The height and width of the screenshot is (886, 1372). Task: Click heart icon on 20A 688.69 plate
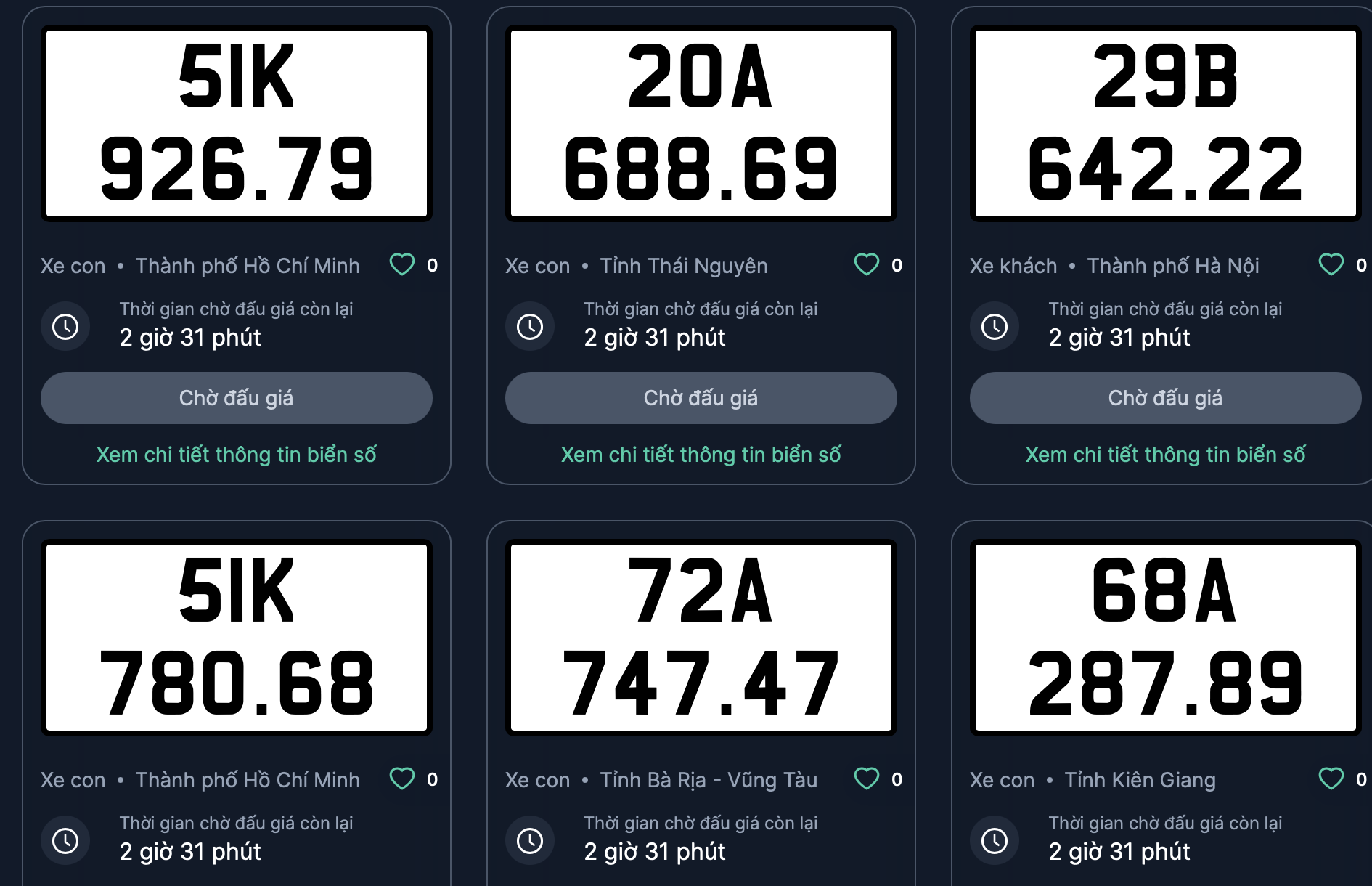[x=867, y=265]
